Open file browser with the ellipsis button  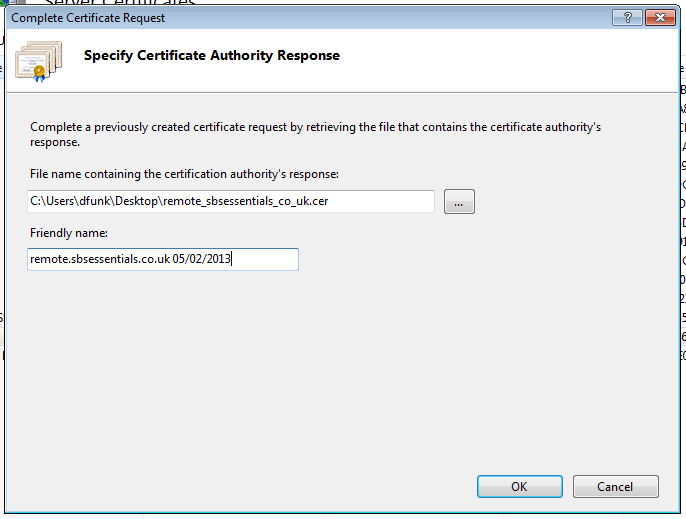tap(459, 202)
